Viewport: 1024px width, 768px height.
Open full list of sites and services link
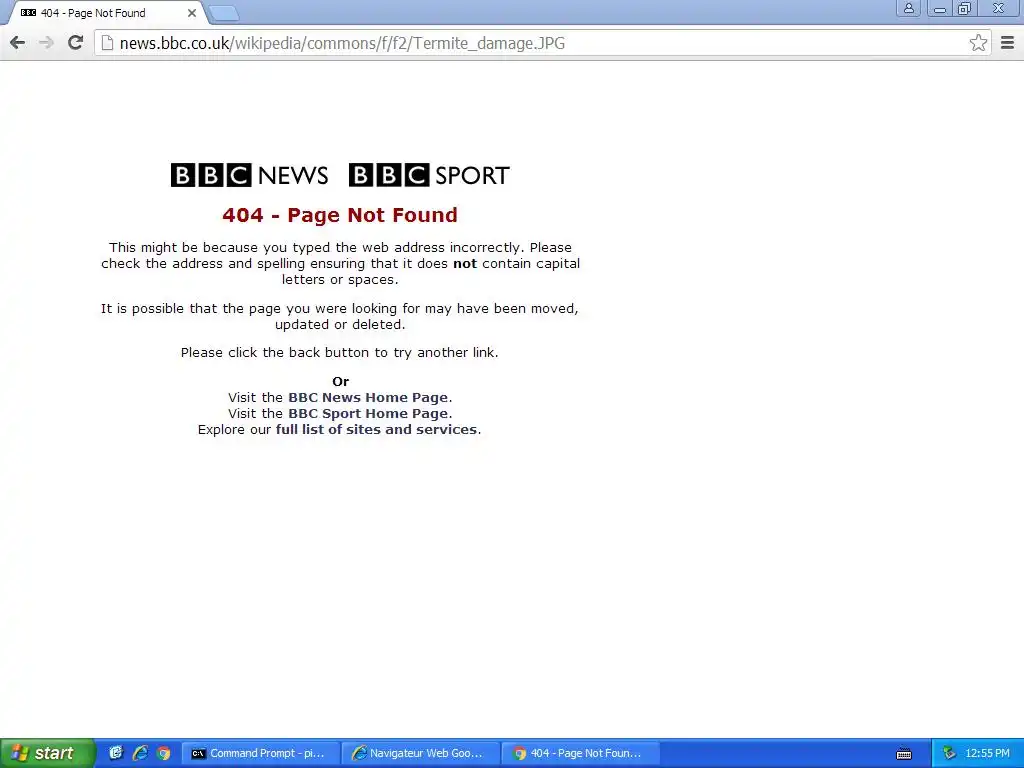tap(376, 430)
